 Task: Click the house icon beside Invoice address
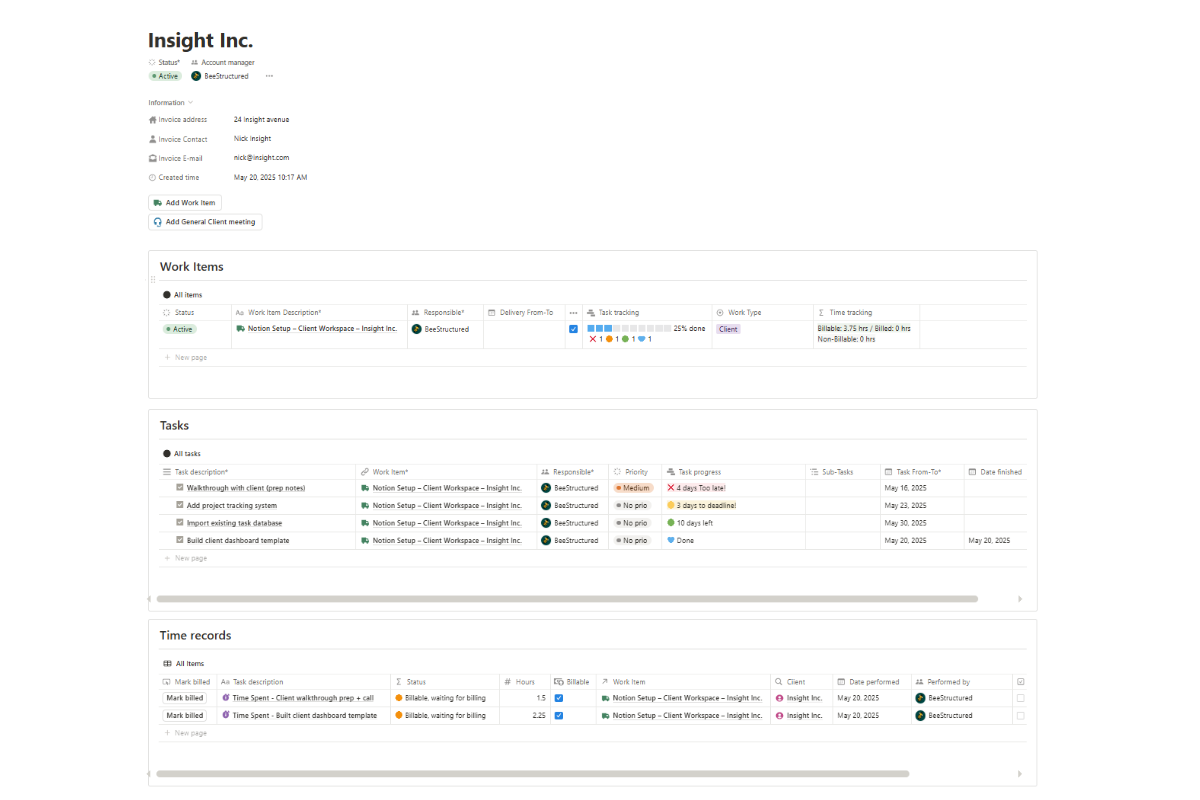[x=153, y=120]
